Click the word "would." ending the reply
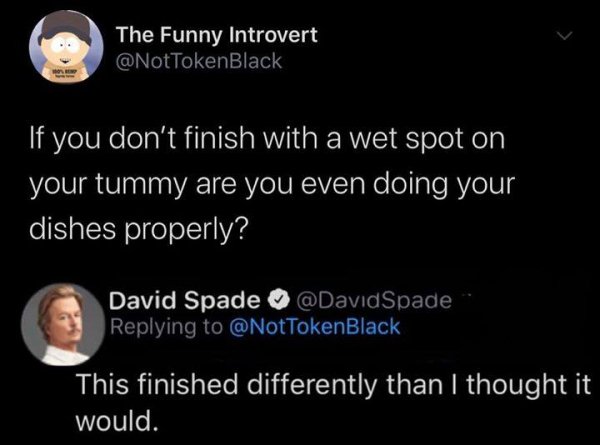600x445 pixels. [x=118, y=415]
